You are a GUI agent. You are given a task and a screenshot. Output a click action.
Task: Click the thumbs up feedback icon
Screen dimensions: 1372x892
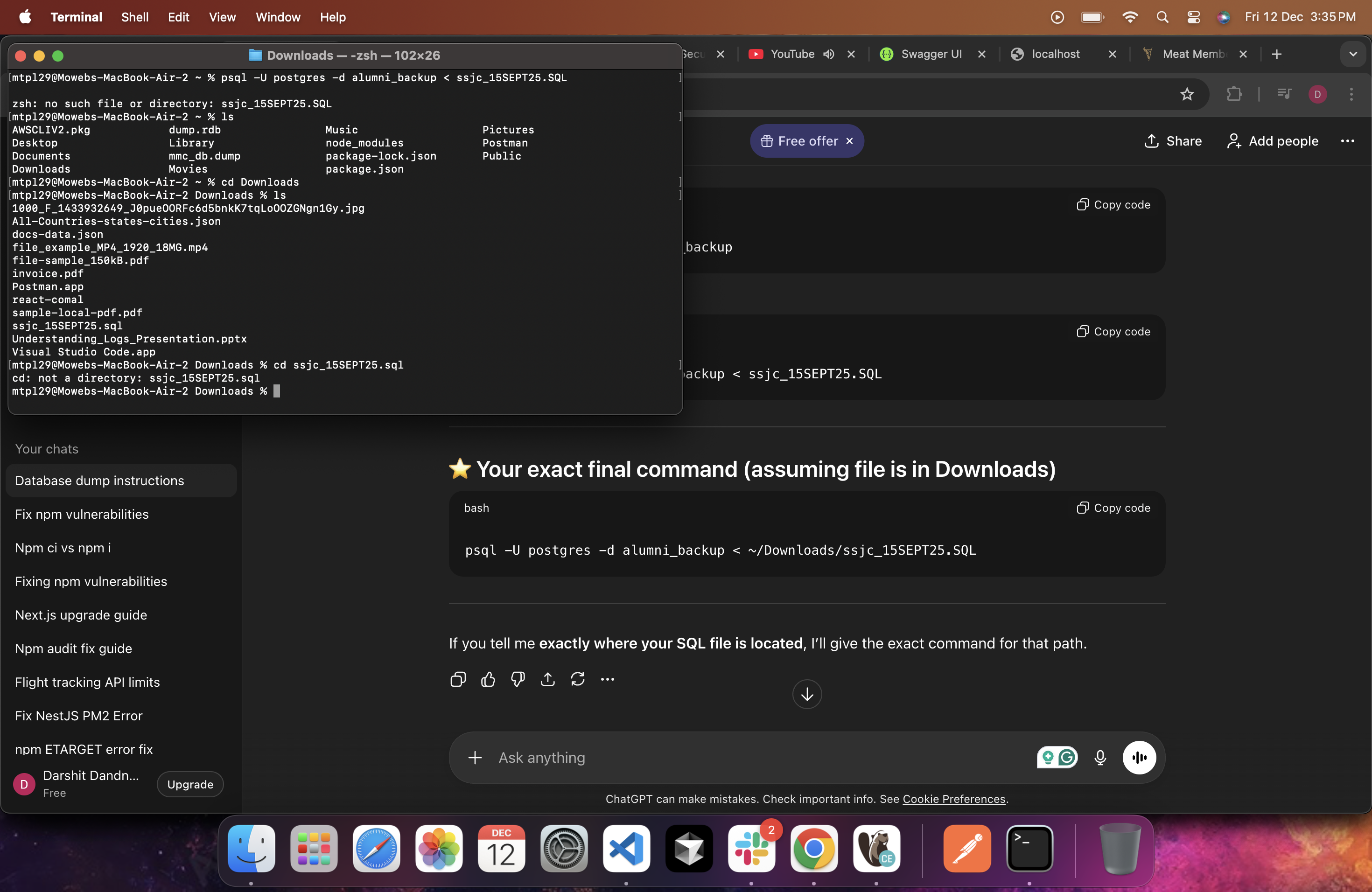tap(488, 679)
